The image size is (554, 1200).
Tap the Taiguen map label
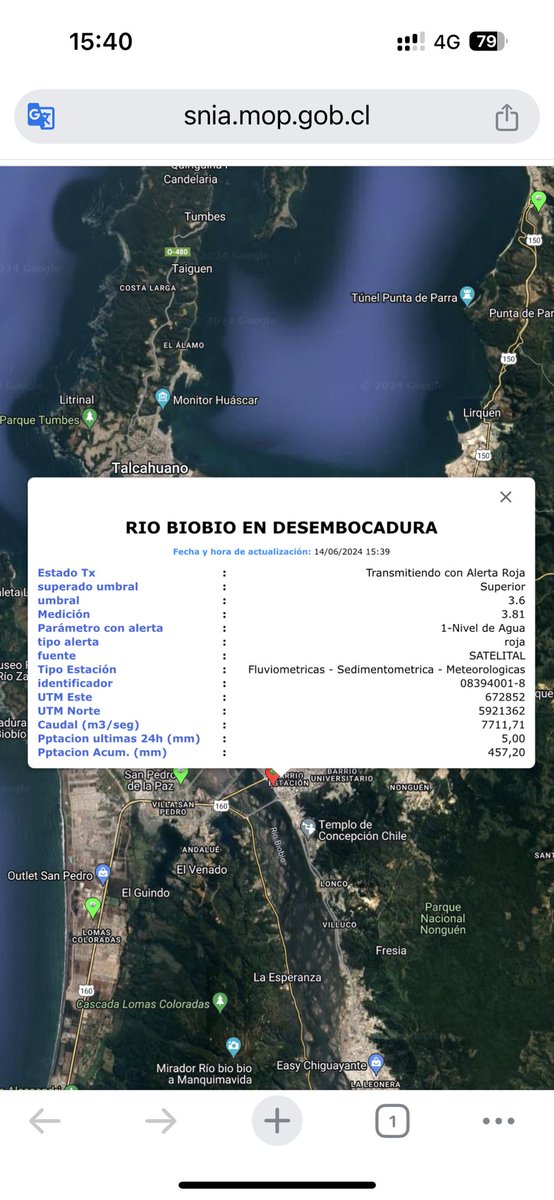click(193, 268)
